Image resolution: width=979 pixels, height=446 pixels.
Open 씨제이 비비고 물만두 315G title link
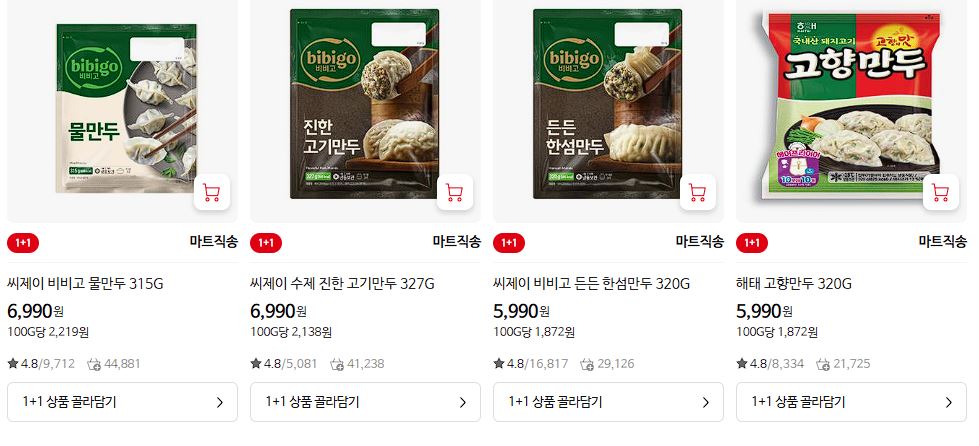[x=86, y=284]
